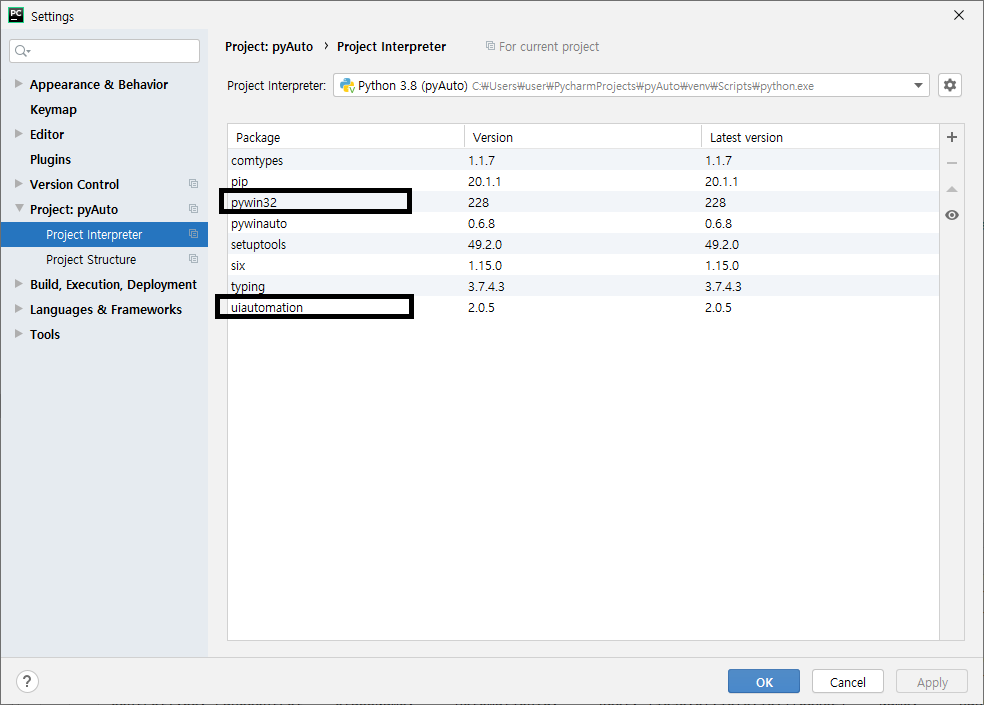Sort by Package column header
The width and height of the screenshot is (984, 705).
tap(346, 137)
